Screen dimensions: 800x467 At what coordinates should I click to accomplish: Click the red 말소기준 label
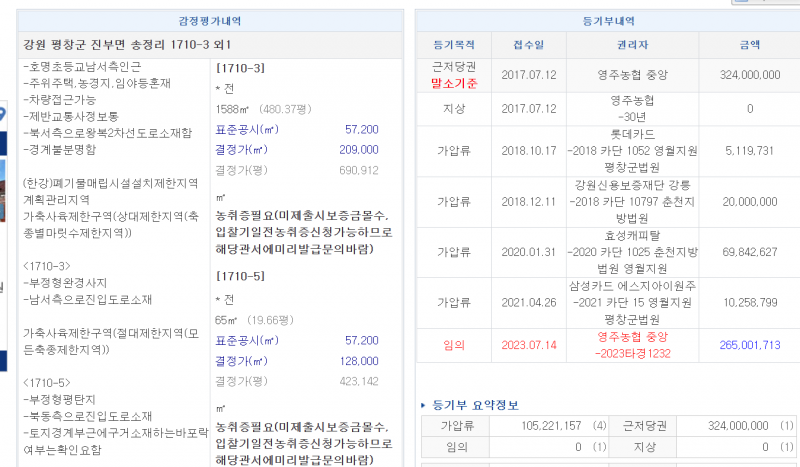455,82
